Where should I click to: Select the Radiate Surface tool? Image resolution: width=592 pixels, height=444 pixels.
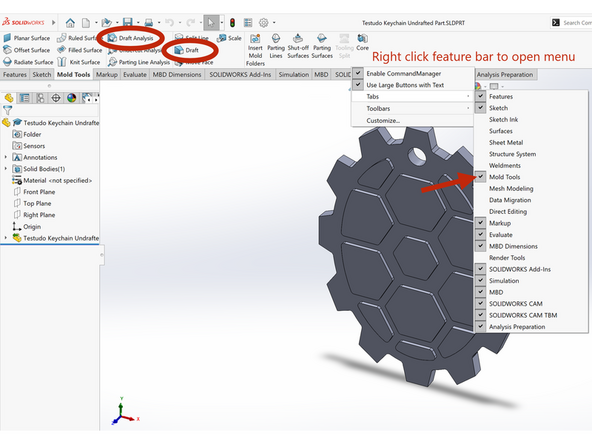28,62
